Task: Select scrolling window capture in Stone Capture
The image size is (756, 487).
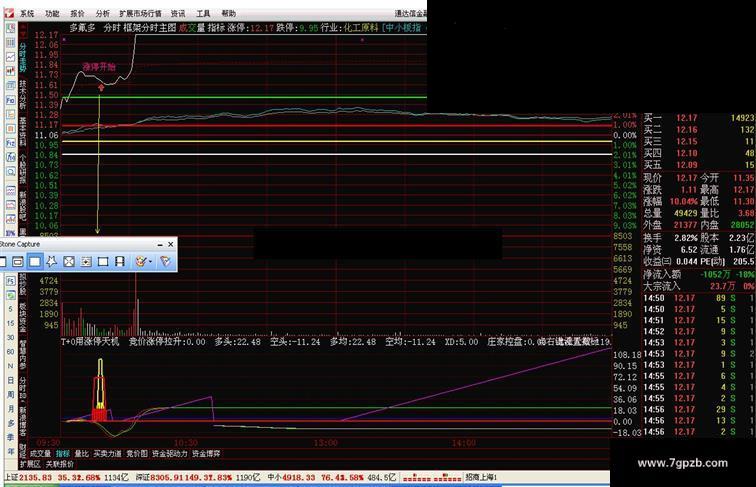Action: pos(86,261)
